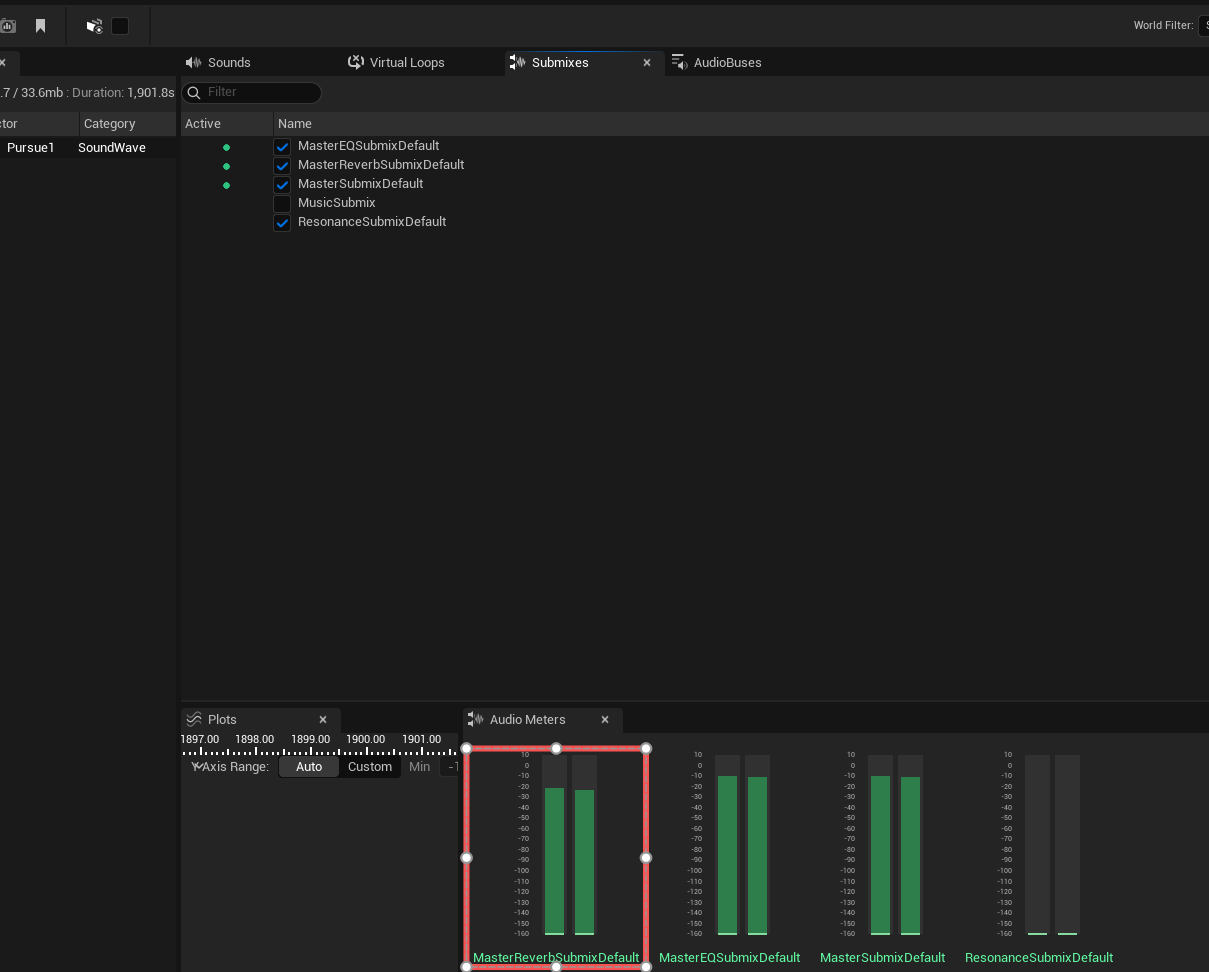
Task: Disable the ResonanceSubmixDefault checkbox
Action: (x=282, y=221)
